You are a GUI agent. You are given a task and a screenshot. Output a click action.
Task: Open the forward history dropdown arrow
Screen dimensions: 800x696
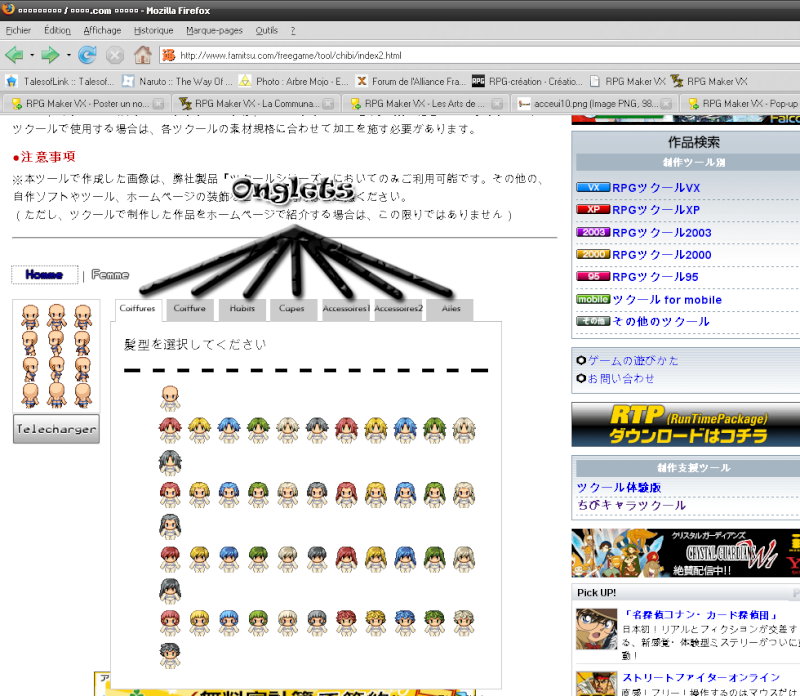point(68,55)
